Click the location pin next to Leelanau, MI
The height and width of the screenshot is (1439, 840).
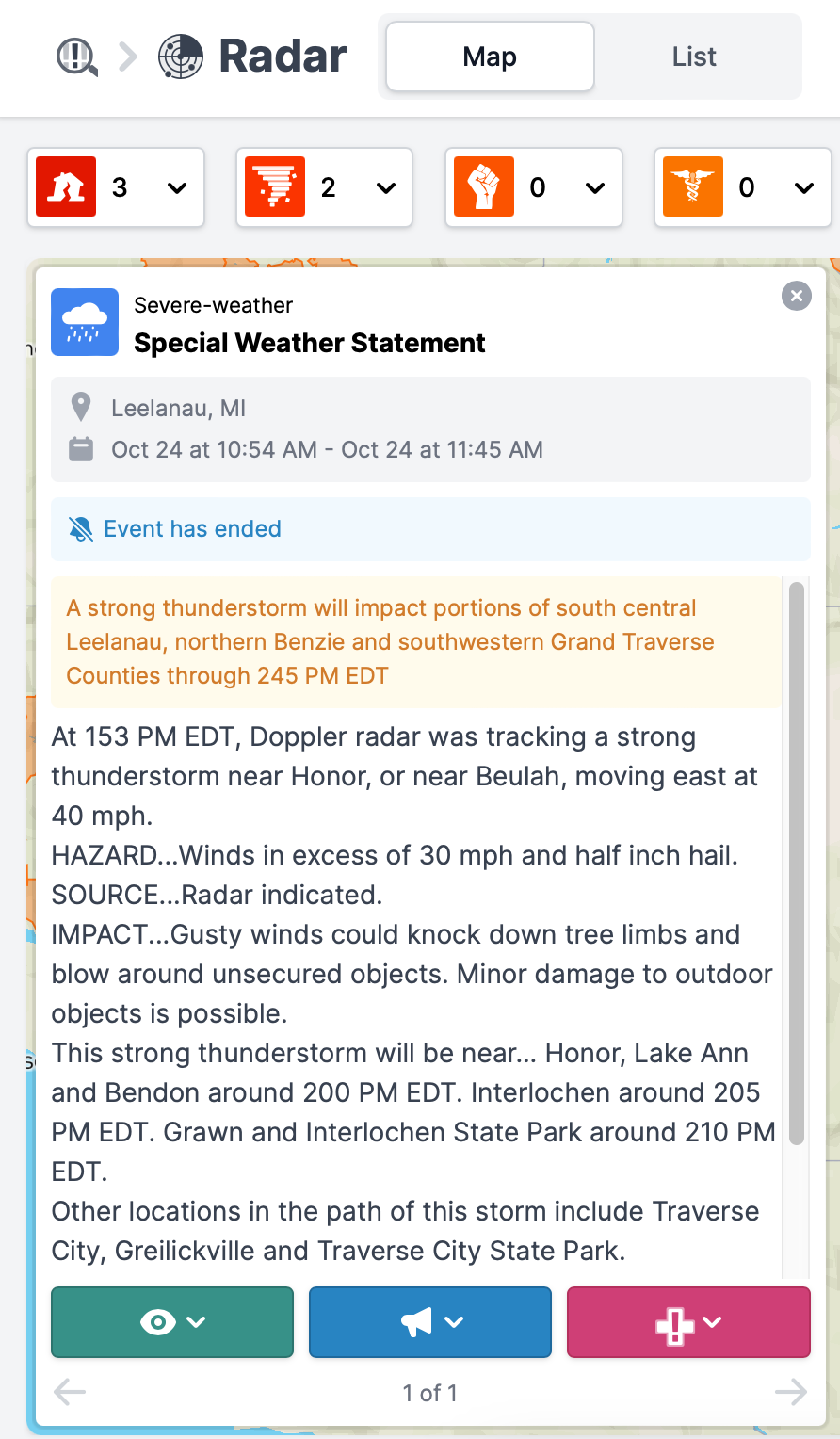point(81,408)
